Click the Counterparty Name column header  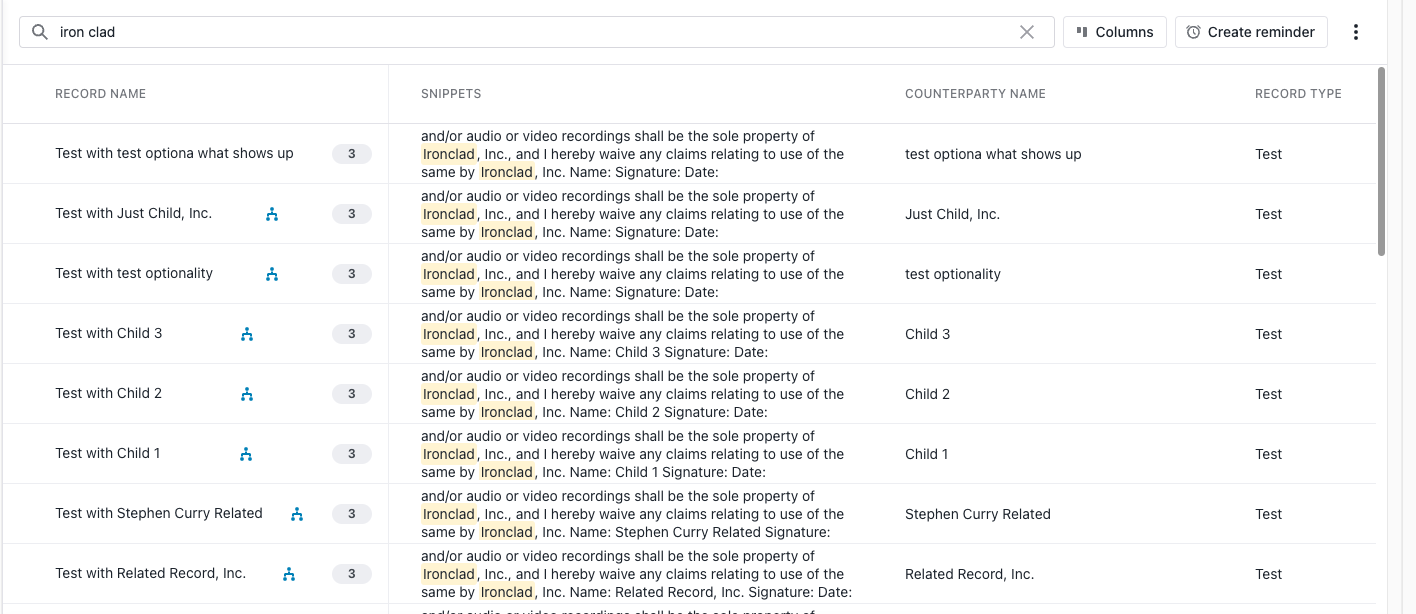[x=975, y=94]
